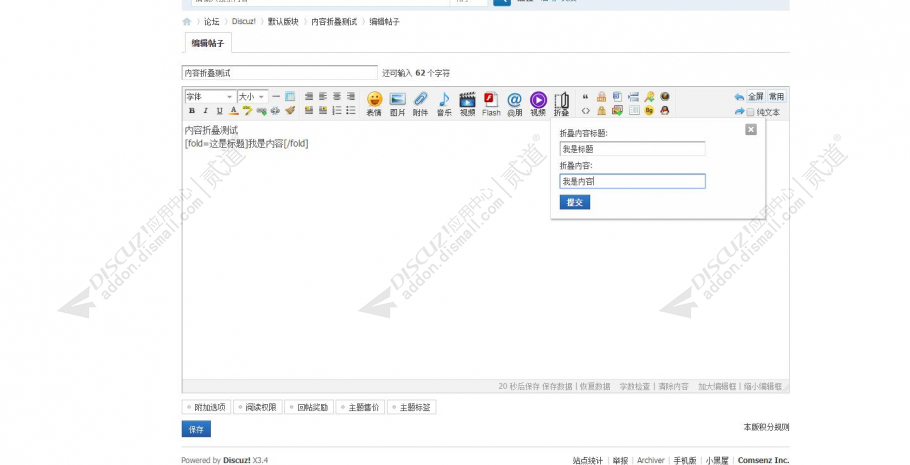Expand the 附加选项 section
This screenshot has height=465, width=910.
tap(207, 408)
